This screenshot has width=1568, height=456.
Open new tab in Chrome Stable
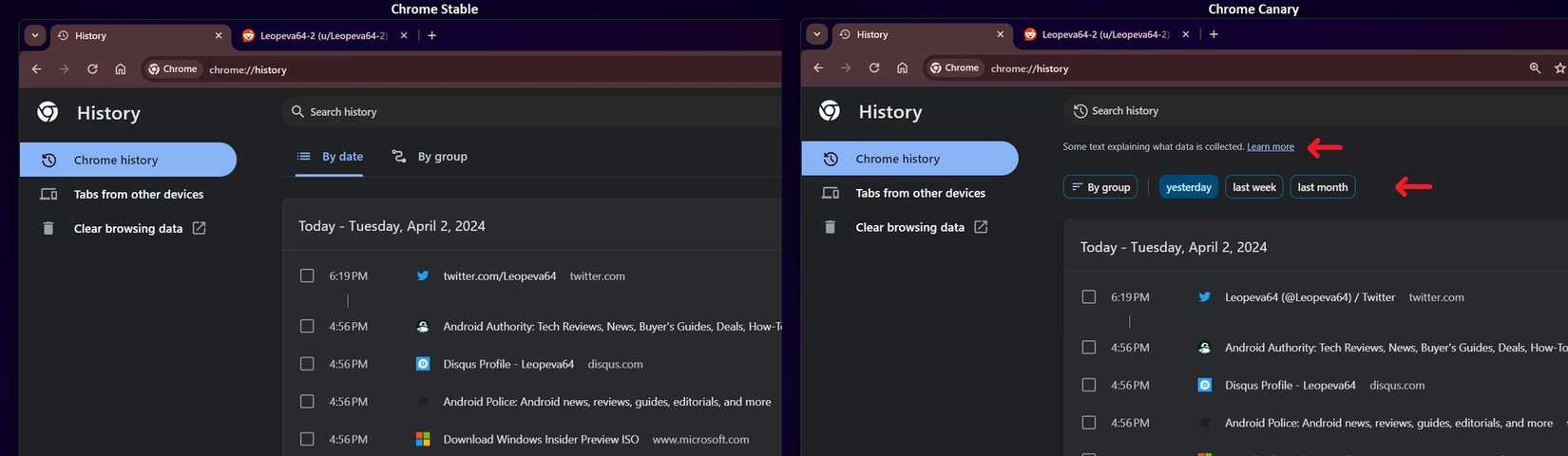[431, 35]
